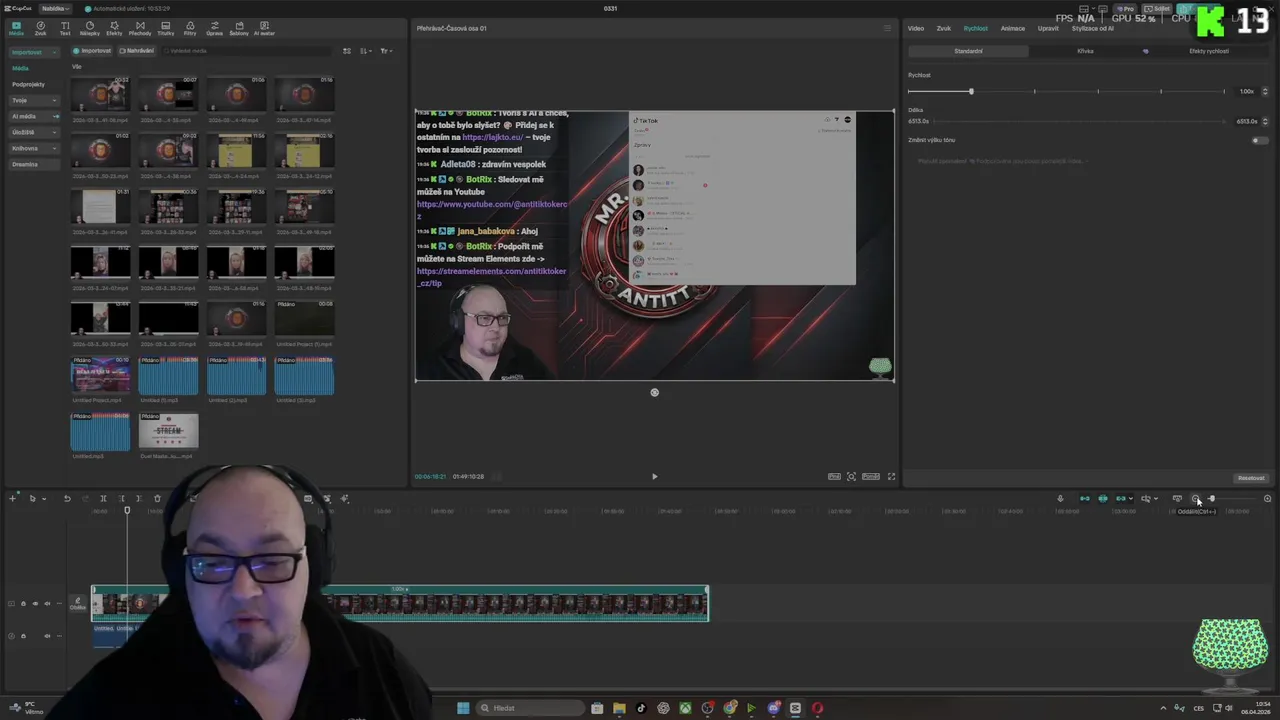1280x720 pixels.
Task: Toggle the main track magnet icon
Action: [x=1084, y=499]
